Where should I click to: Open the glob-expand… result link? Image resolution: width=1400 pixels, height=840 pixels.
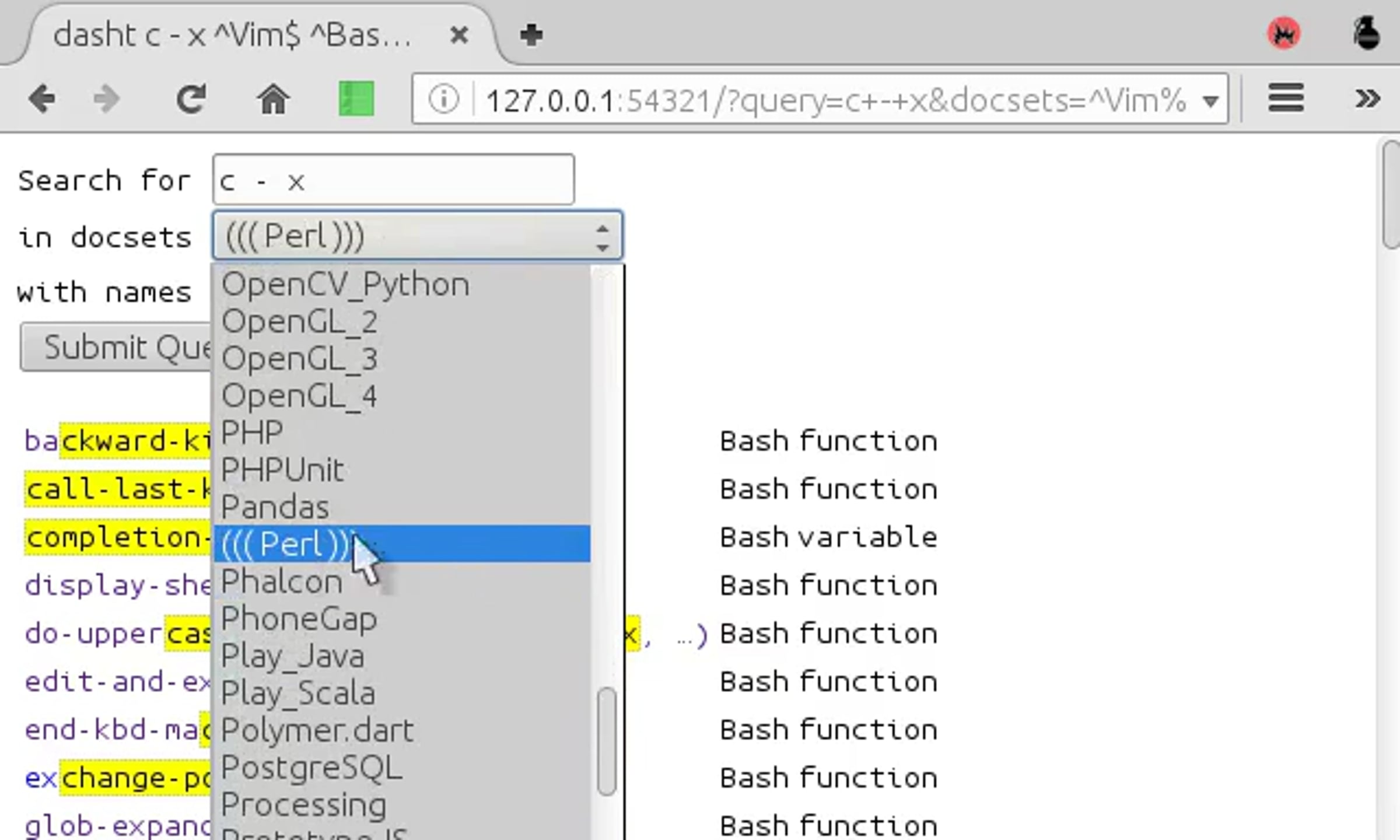coord(118,827)
